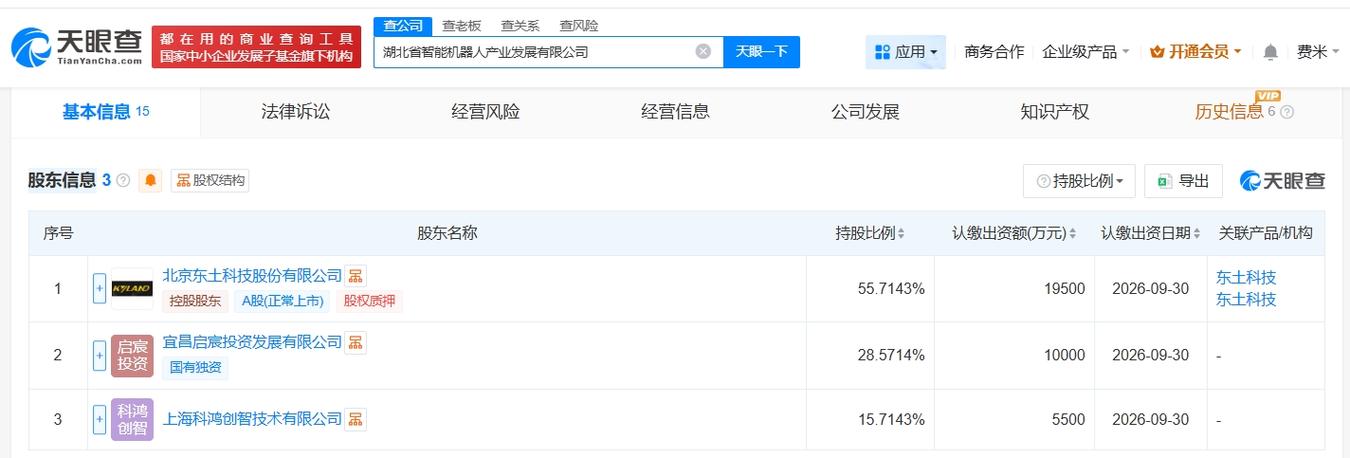Click the first 东土科技 related product link

[x=1246, y=278]
